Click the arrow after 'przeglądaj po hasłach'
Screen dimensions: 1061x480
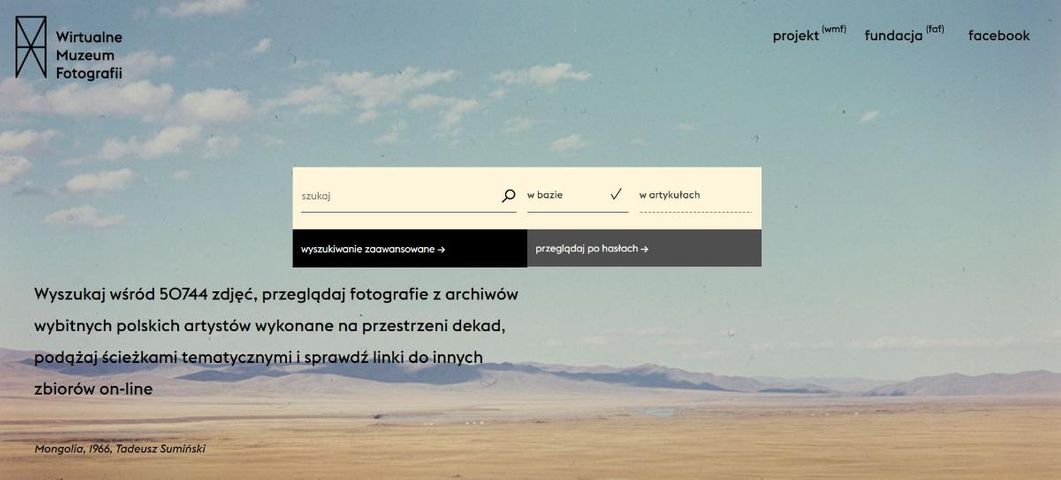pyautogui.click(x=644, y=249)
